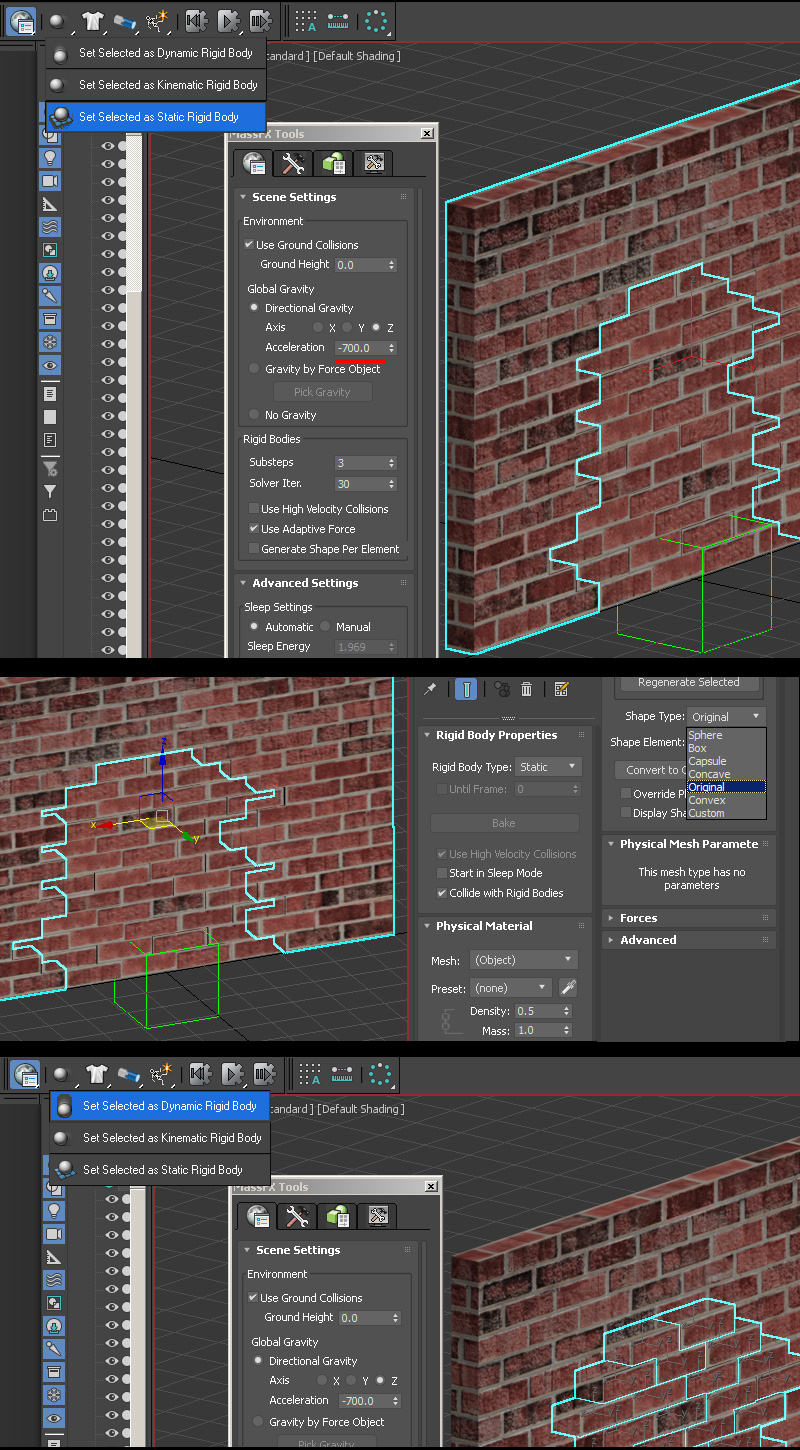This screenshot has height=1450, width=800.
Task: Click highlighted Set Selected as Static Rigid Body
Action: 156,117
